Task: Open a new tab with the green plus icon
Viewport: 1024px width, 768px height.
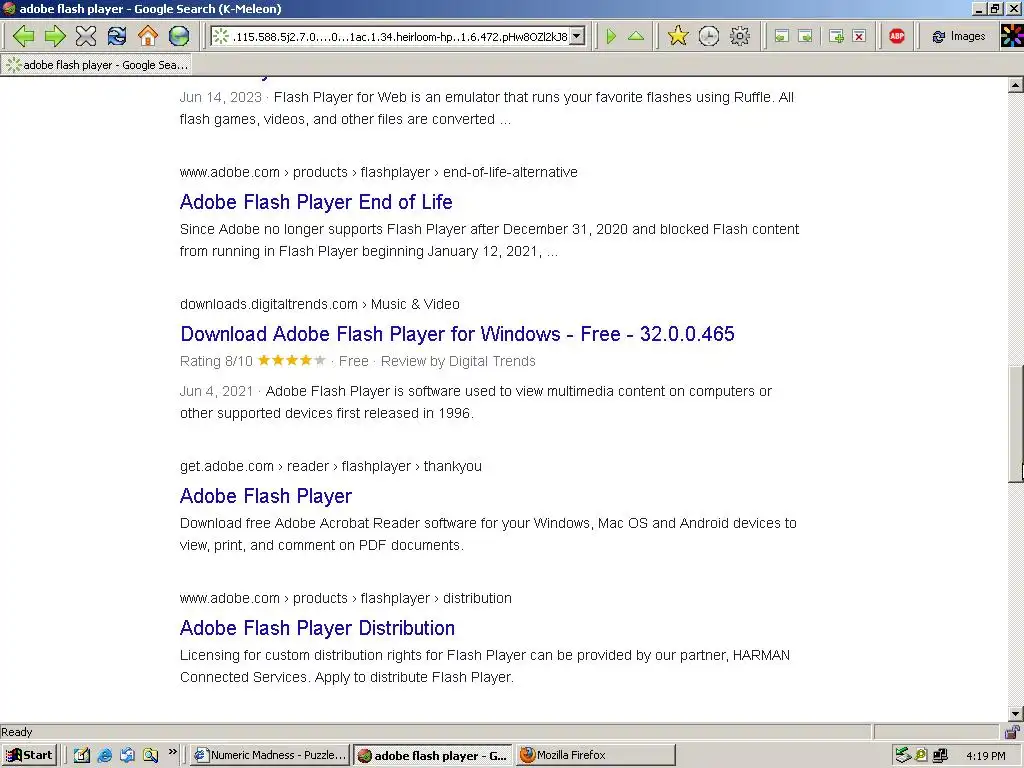Action: (836, 37)
